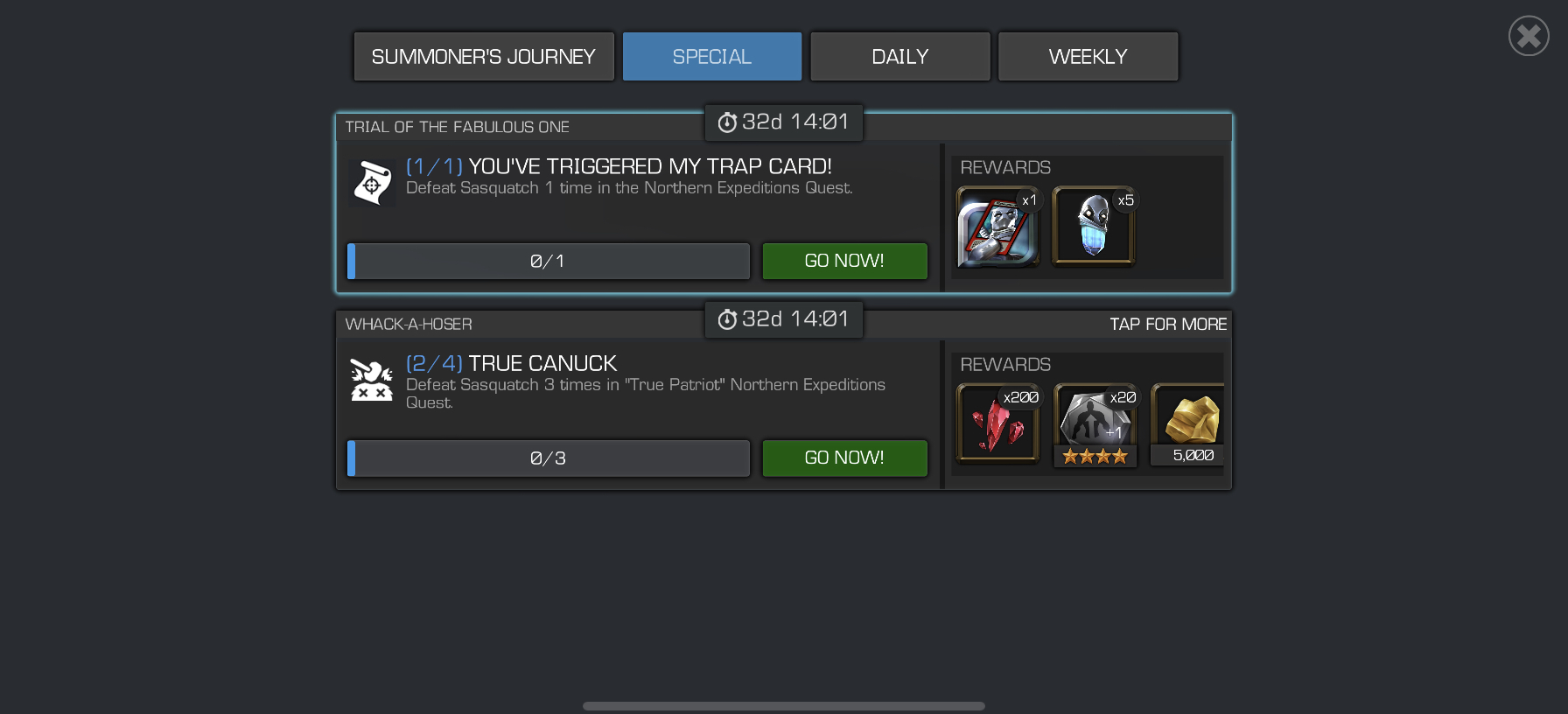This screenshot has width=1568, height=714.
Task: Open the Summoner's Journey tab
Action: click(x=484, y=57)
